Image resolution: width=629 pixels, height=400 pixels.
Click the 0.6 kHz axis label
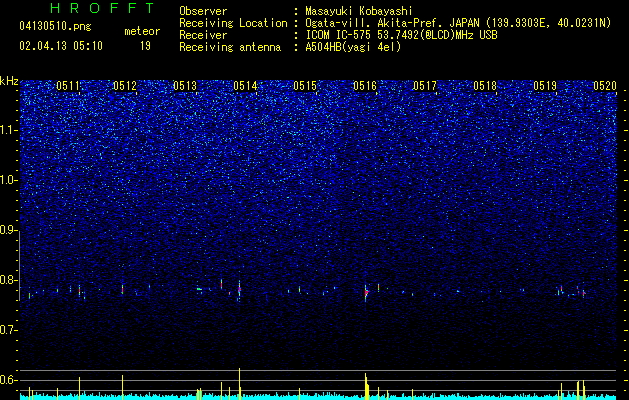point(9,380)
